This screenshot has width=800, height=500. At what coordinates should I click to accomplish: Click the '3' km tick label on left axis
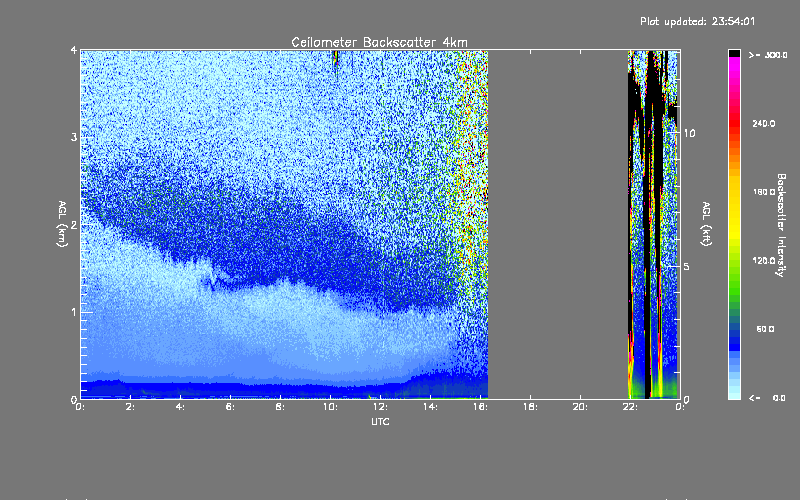pos(74,137)
